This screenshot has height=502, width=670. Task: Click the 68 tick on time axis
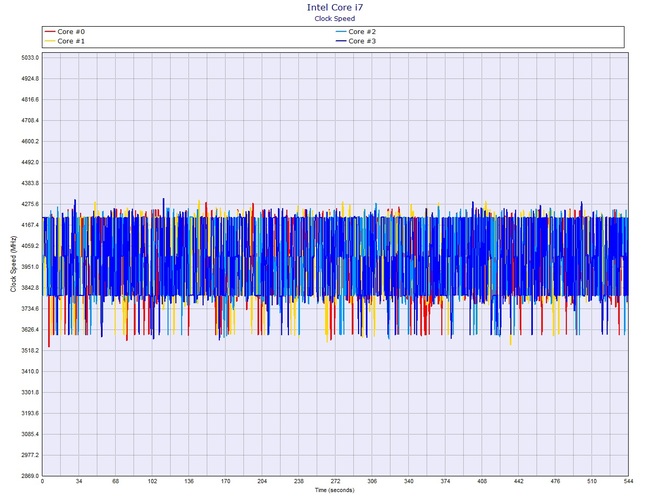116,481
